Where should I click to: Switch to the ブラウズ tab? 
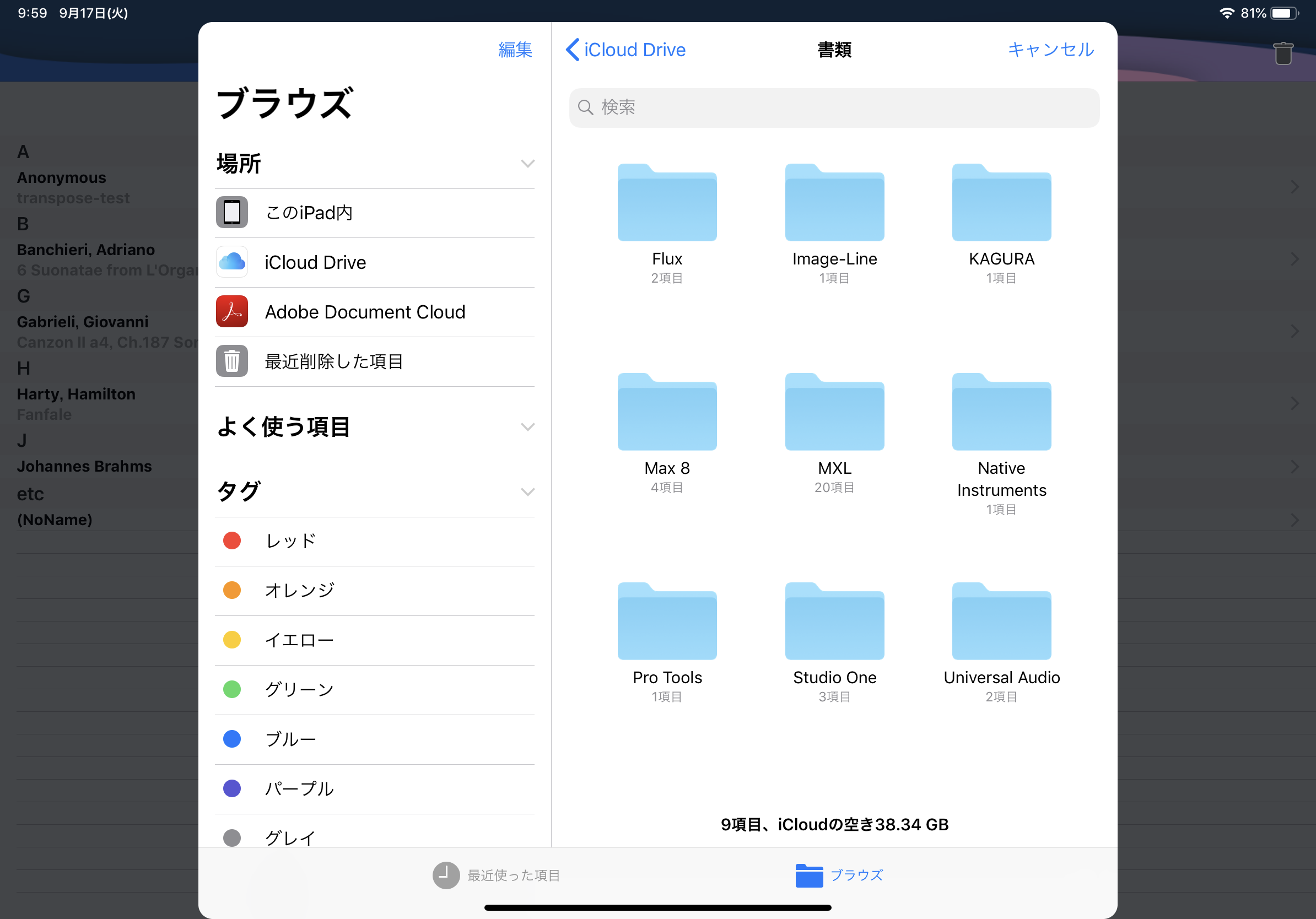[839, 875]
